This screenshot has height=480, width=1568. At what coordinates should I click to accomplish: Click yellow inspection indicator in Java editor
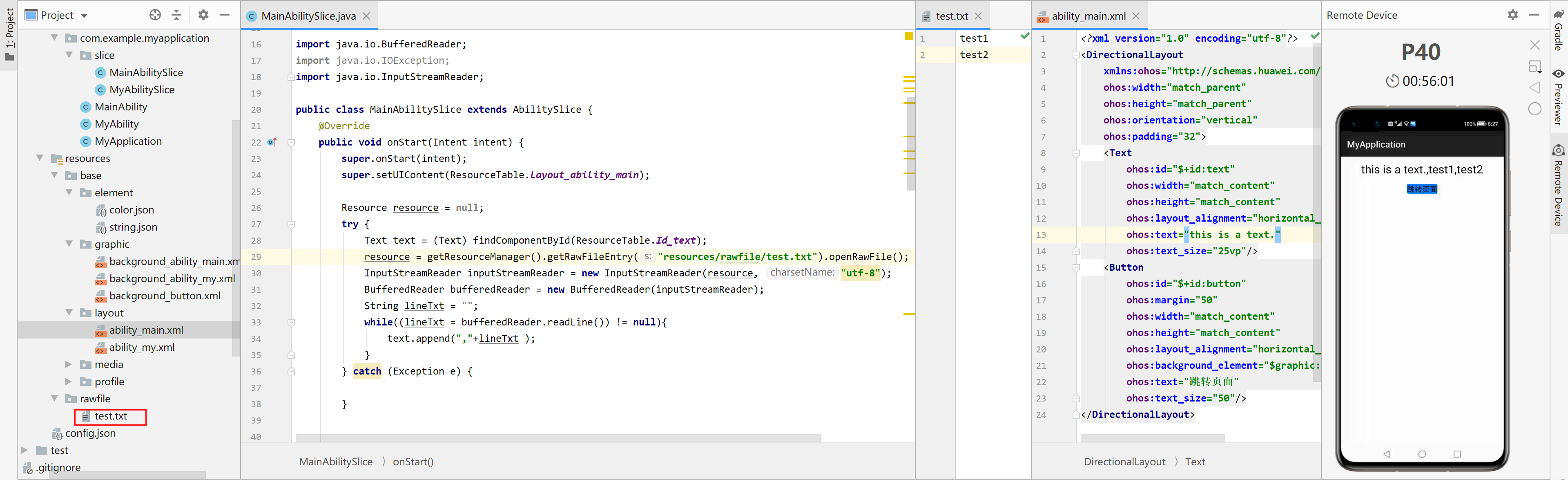click(909, 36)
